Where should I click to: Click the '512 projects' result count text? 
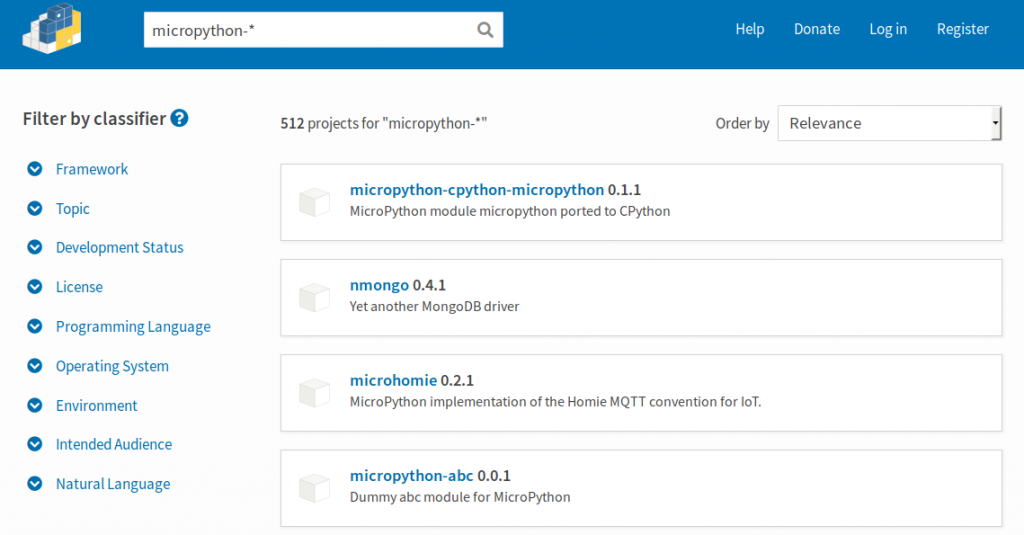383,123
